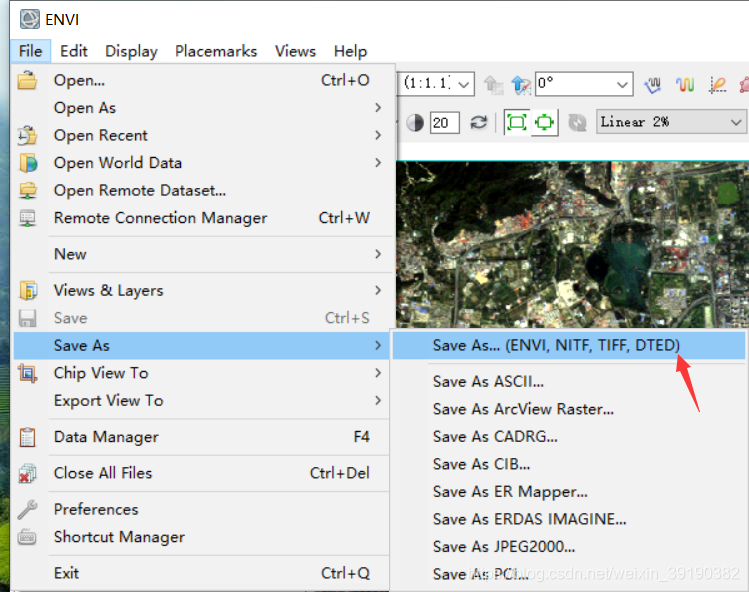The image size is (749, 592).
Task: Click the Open World Data globe icon
Action: click(28, 163)
